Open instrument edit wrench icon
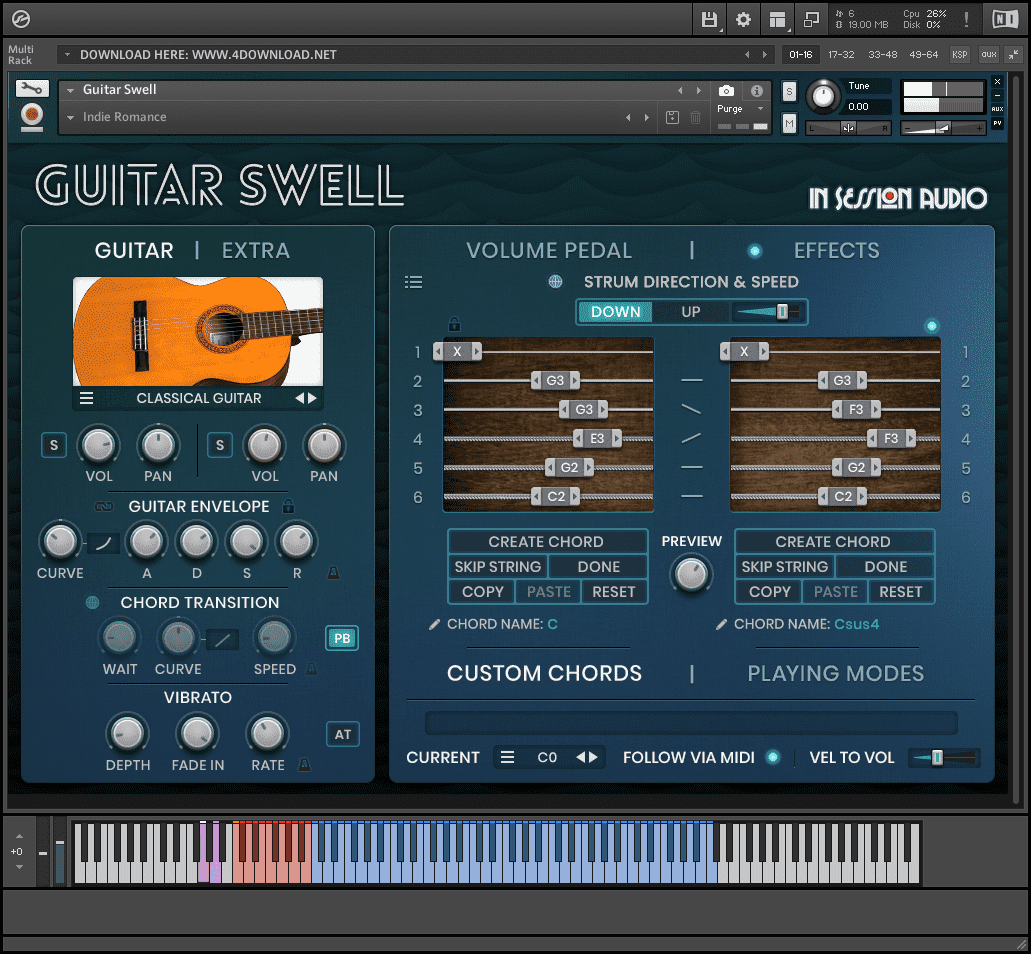The width and height of the screenshot is (1031, 954). 32,89
